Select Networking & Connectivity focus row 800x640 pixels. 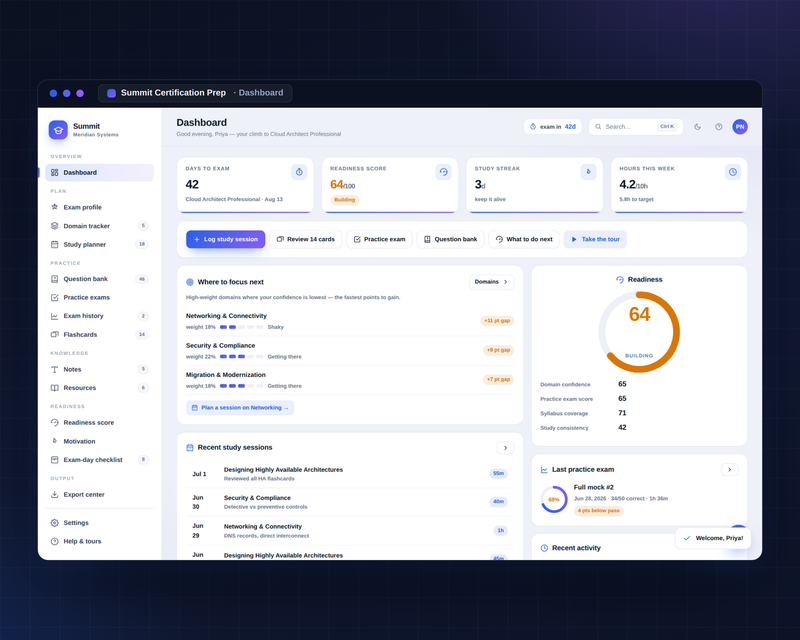pyautogui.click(x=349, y=321)
